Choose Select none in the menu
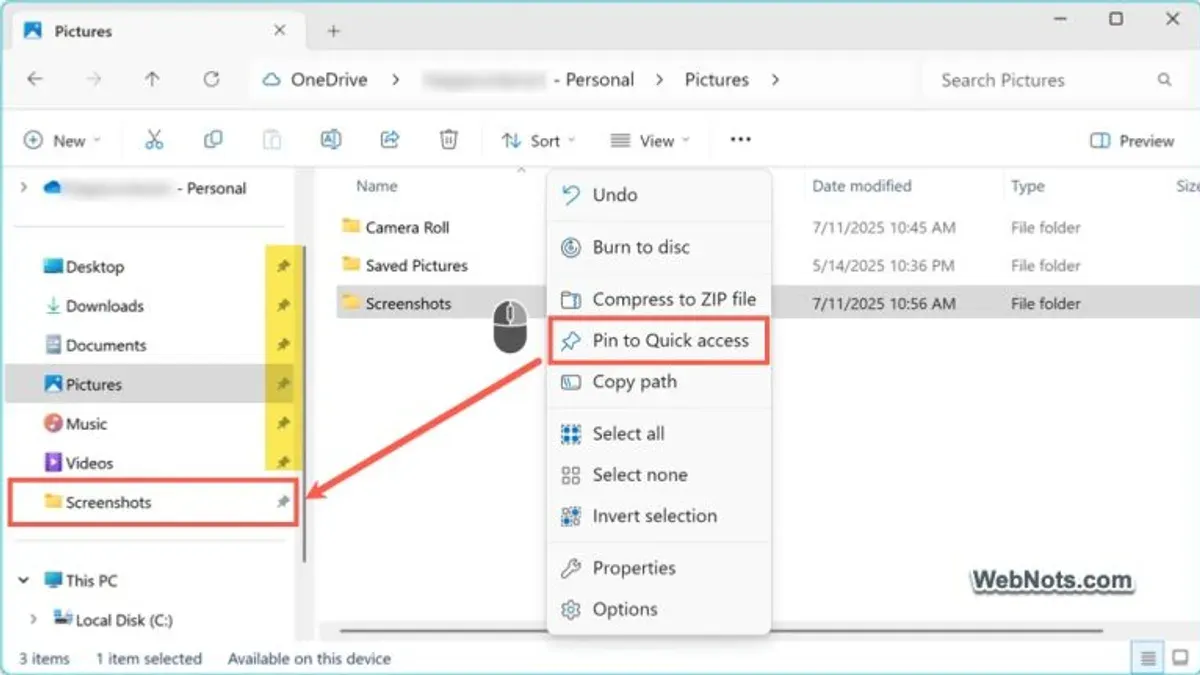This screenshot has width=1200, height=675. 660,475
